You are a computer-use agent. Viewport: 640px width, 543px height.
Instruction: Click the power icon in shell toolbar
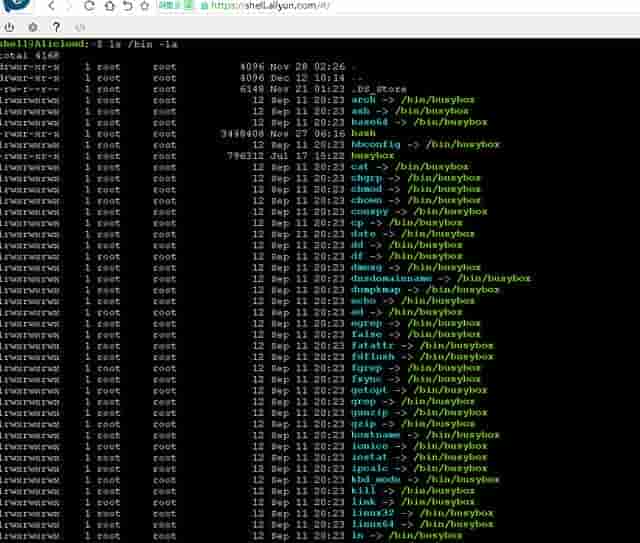click(x=9, y=27)
